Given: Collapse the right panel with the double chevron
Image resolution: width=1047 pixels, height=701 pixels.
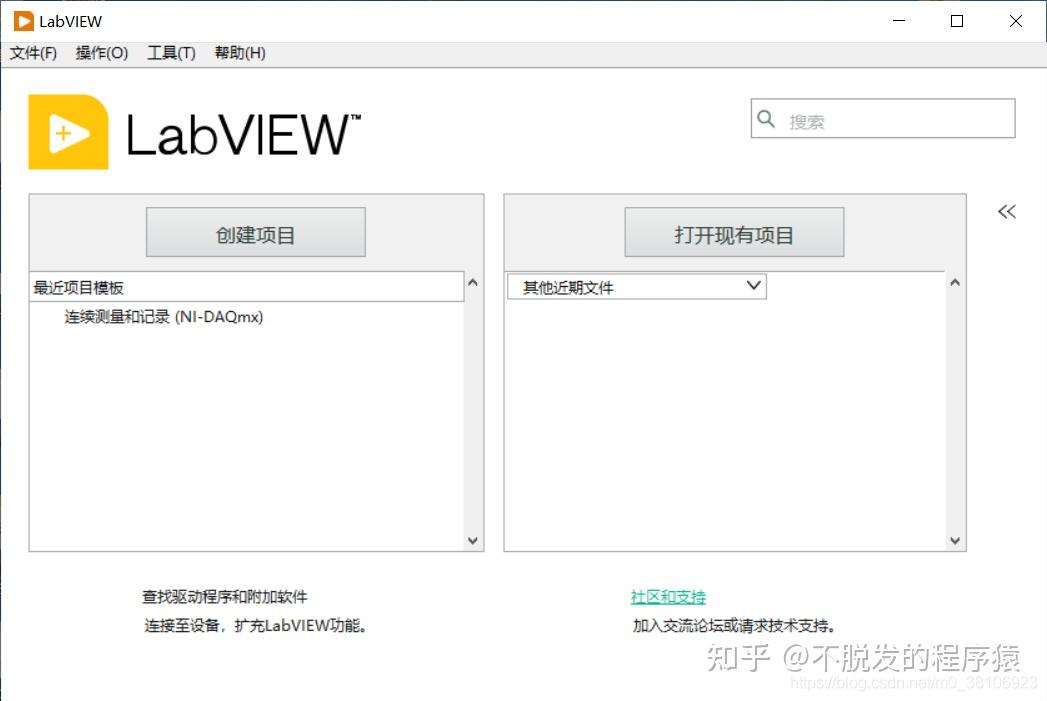Looking at the screenshot, I should (x=1006, y=211).
